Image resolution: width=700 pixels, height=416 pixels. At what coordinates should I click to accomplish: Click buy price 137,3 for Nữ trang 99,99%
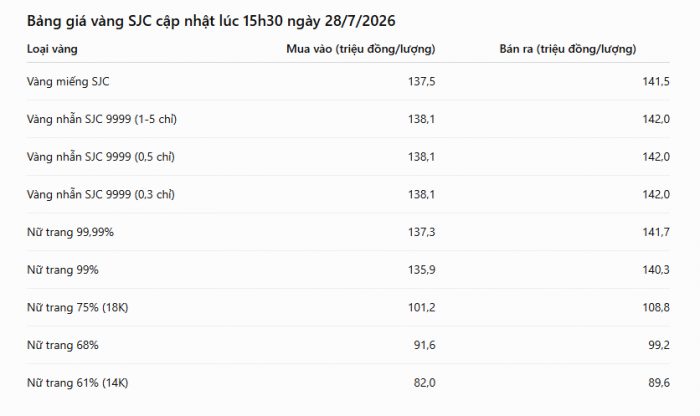click(x=421, y=232)
